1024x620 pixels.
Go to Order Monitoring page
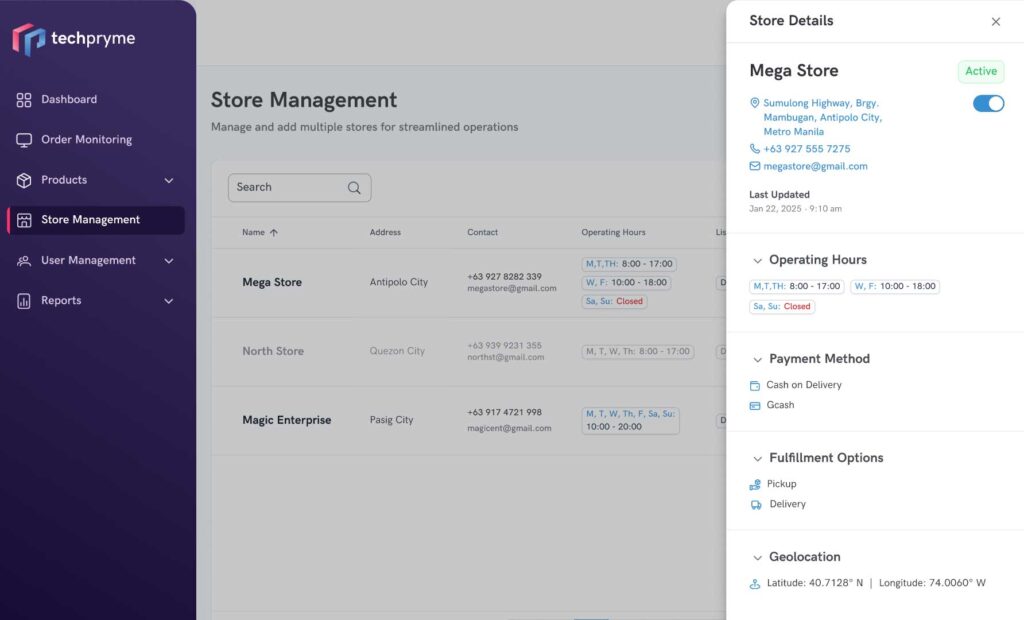click(x=86, y=140)
